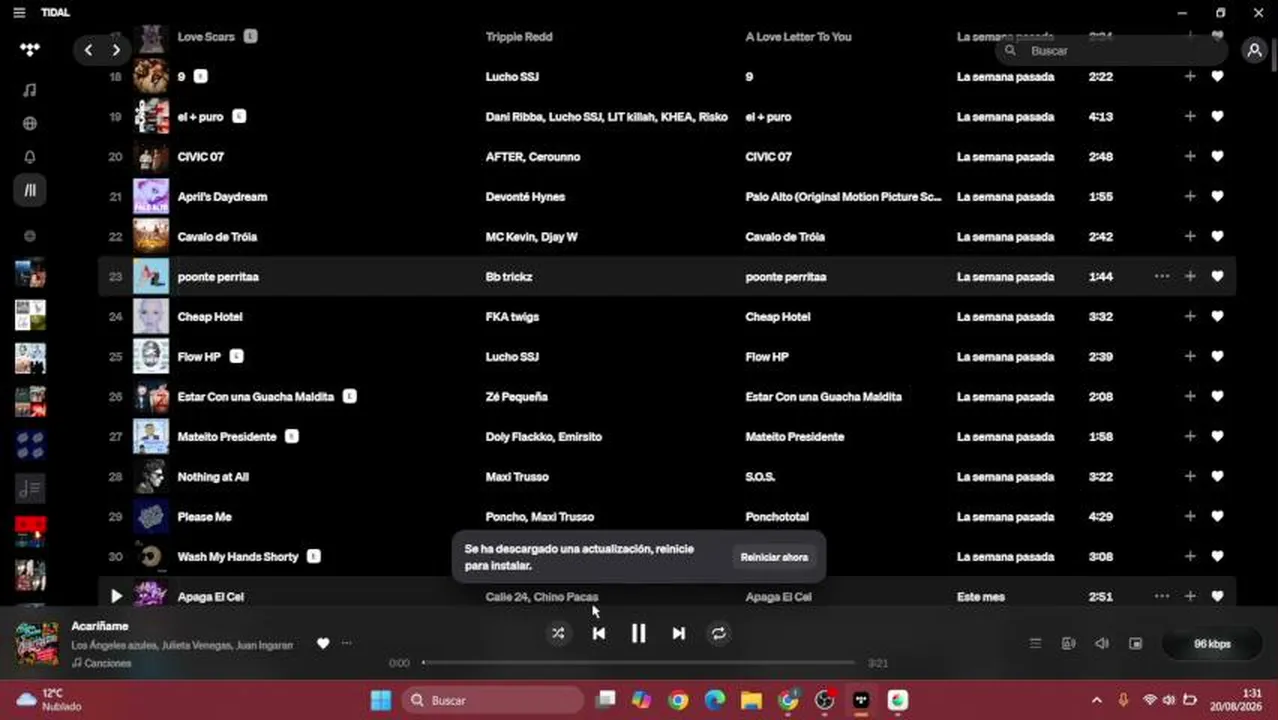Screen dimensions: 1278x720
Task: Unlike 'Cheap Hotel' heart toggle
Action: (x=1217, y=316)
